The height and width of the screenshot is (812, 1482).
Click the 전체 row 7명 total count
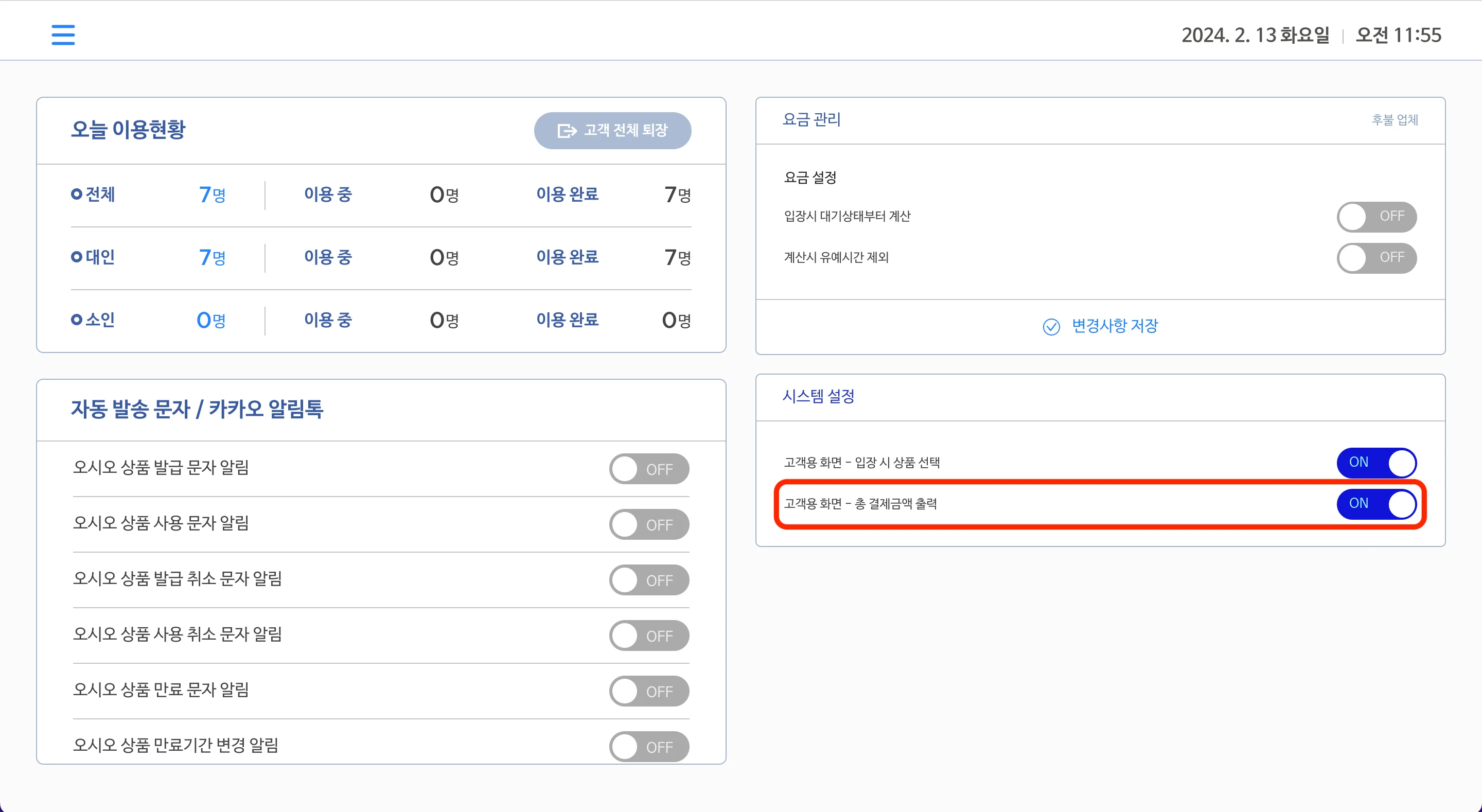point(213,195)
